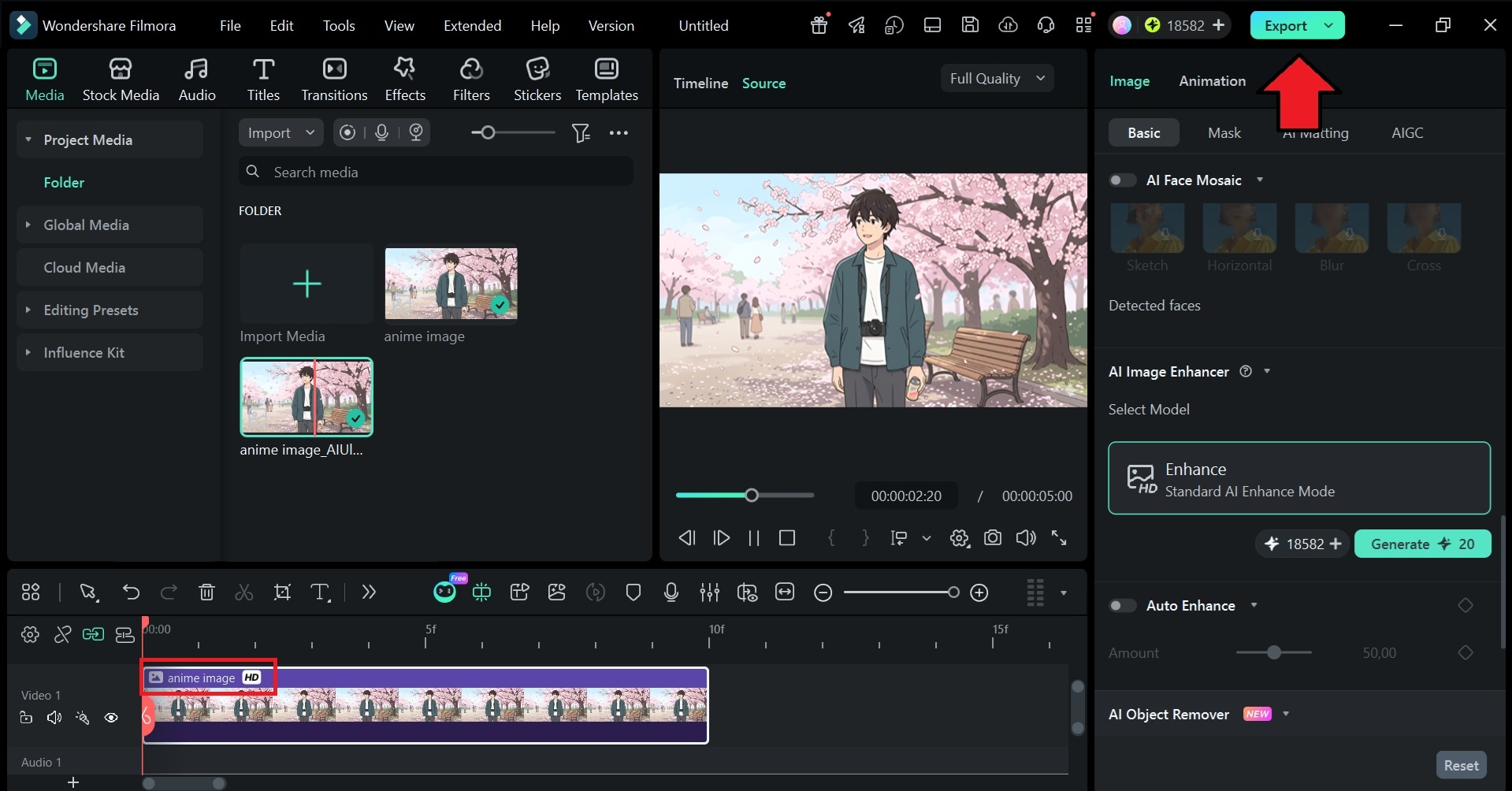This screenshot has height=791, width=1512.
Task: Open the audio mixer icon
Action: (x=709, y=592)
